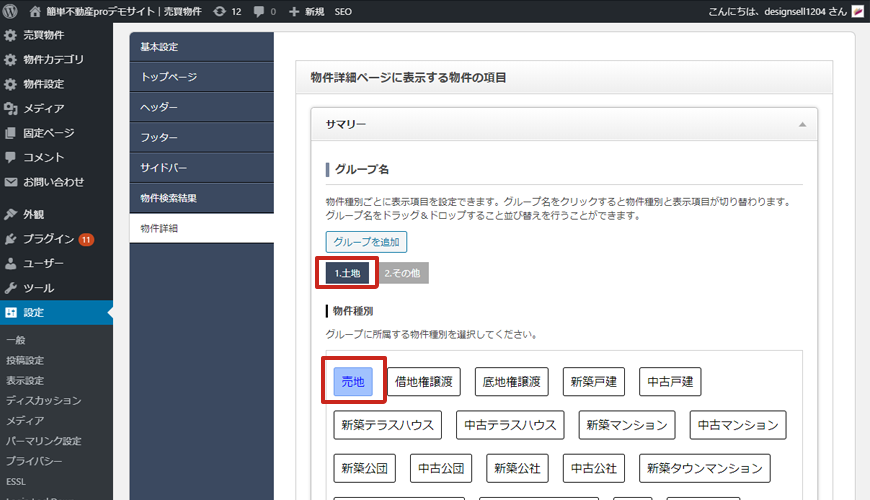This screenshot has width=870, height=500.
Task: Collapse the サマリー panel arrow
Action: click(801, 125)
